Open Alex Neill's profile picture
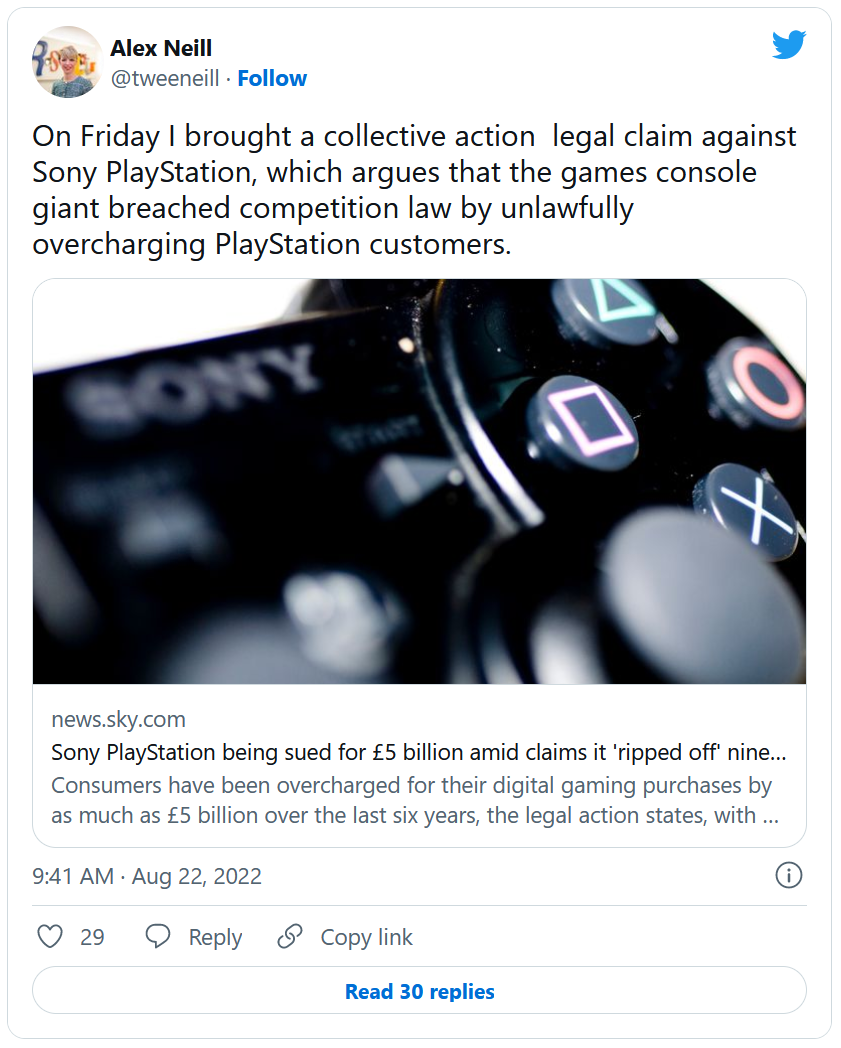Viewport: 841px width, 1048px height. click(x=67, y=62)
